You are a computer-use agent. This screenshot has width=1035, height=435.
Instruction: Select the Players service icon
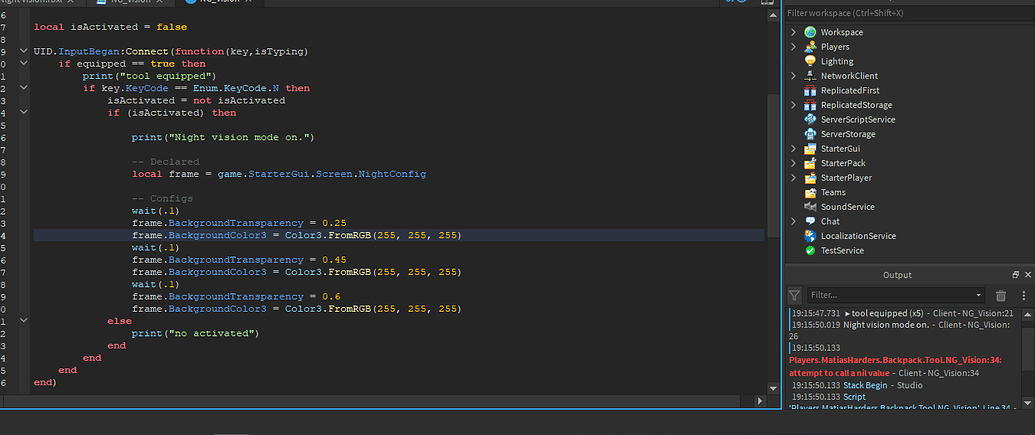[810, 47]
